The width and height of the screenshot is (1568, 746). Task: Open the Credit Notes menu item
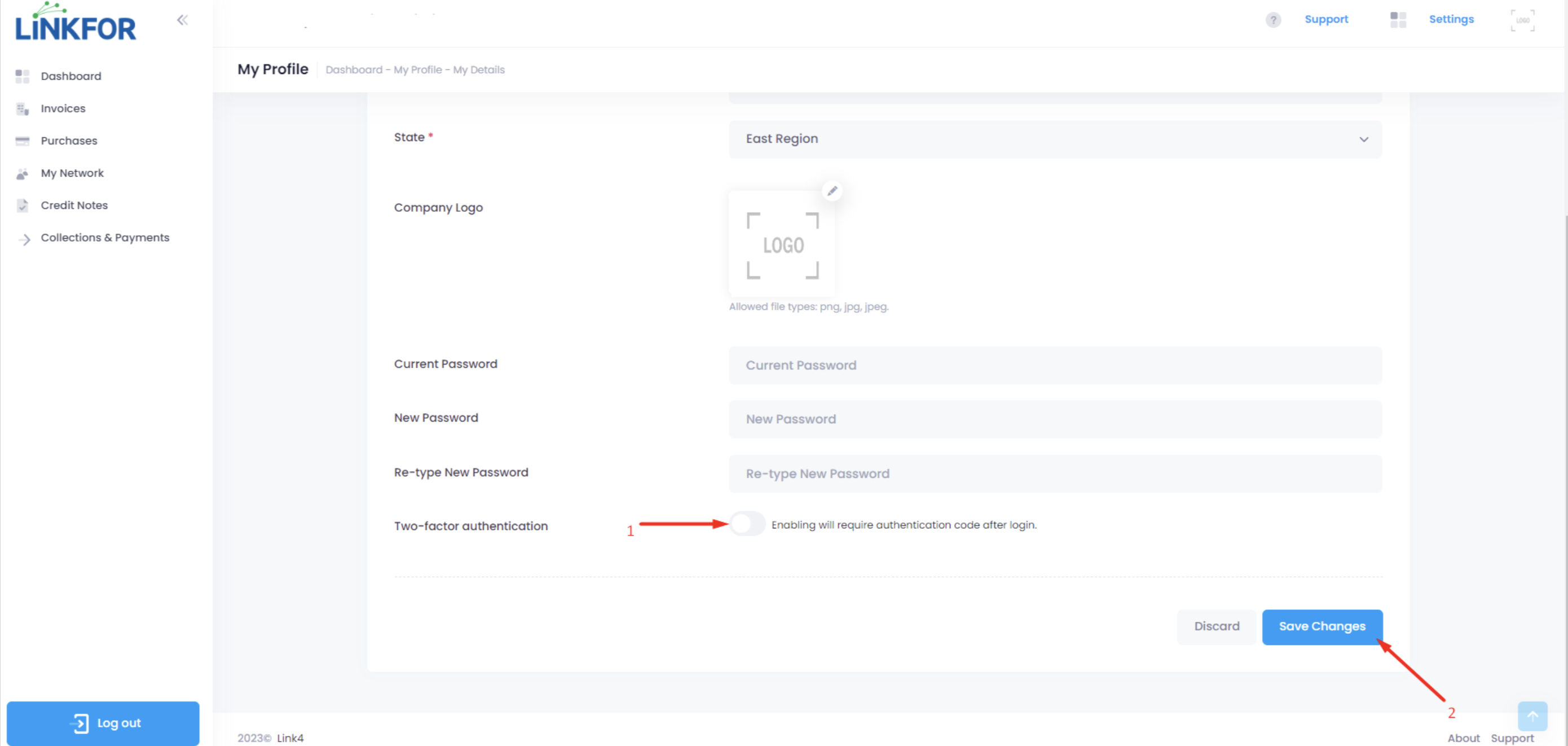click(x=74, y=205)
